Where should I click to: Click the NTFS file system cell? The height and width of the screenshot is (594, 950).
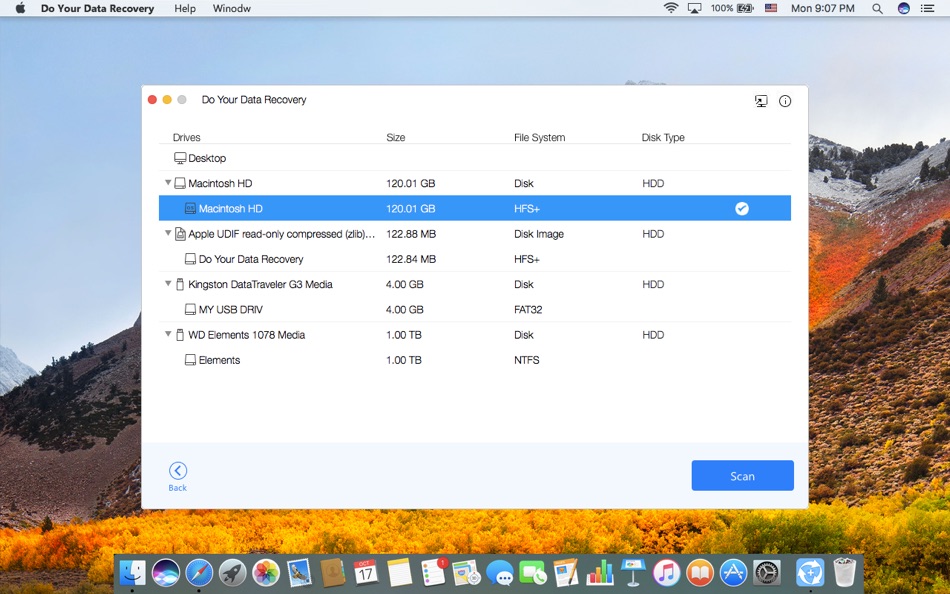point(526,360)
